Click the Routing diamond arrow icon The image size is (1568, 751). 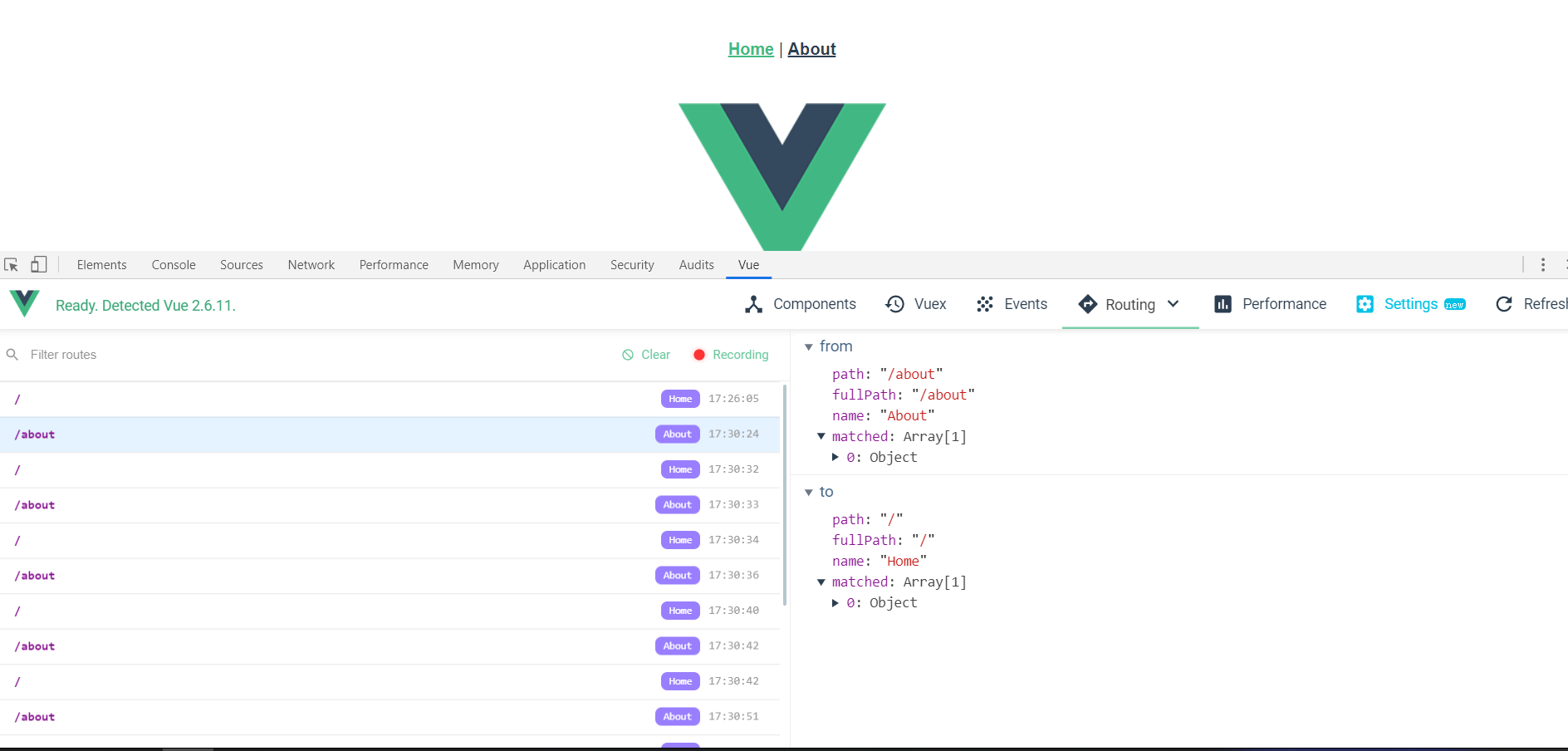pos(1087,304)
